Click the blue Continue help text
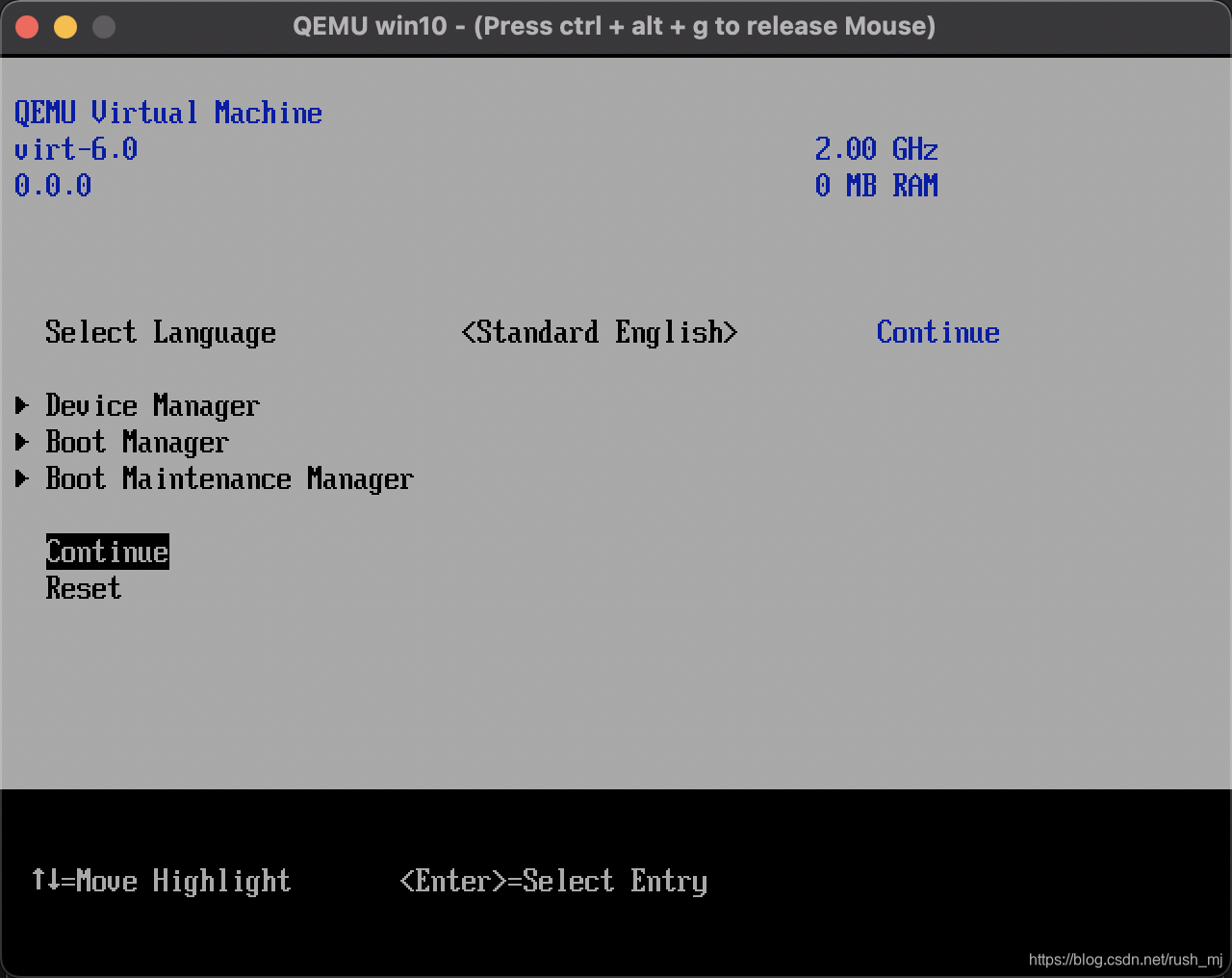 [x=937, y=332]
